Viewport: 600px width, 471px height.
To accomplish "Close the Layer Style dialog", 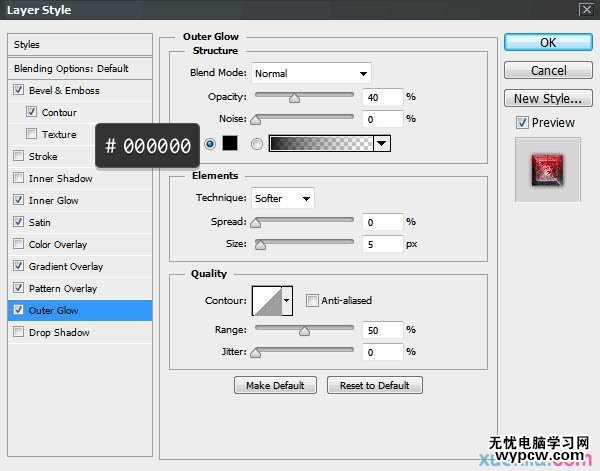I will pos(586,9).
